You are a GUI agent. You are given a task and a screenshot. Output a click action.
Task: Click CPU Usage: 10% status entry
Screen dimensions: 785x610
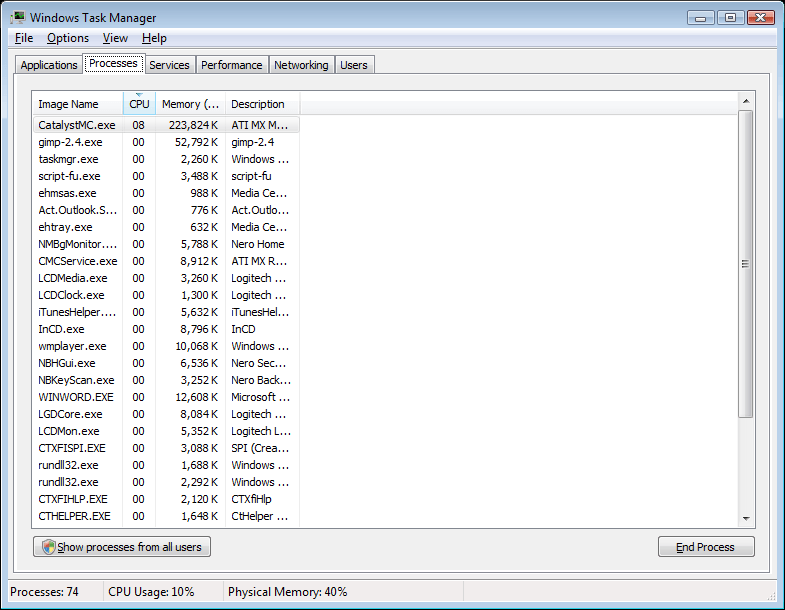(151, 592)
